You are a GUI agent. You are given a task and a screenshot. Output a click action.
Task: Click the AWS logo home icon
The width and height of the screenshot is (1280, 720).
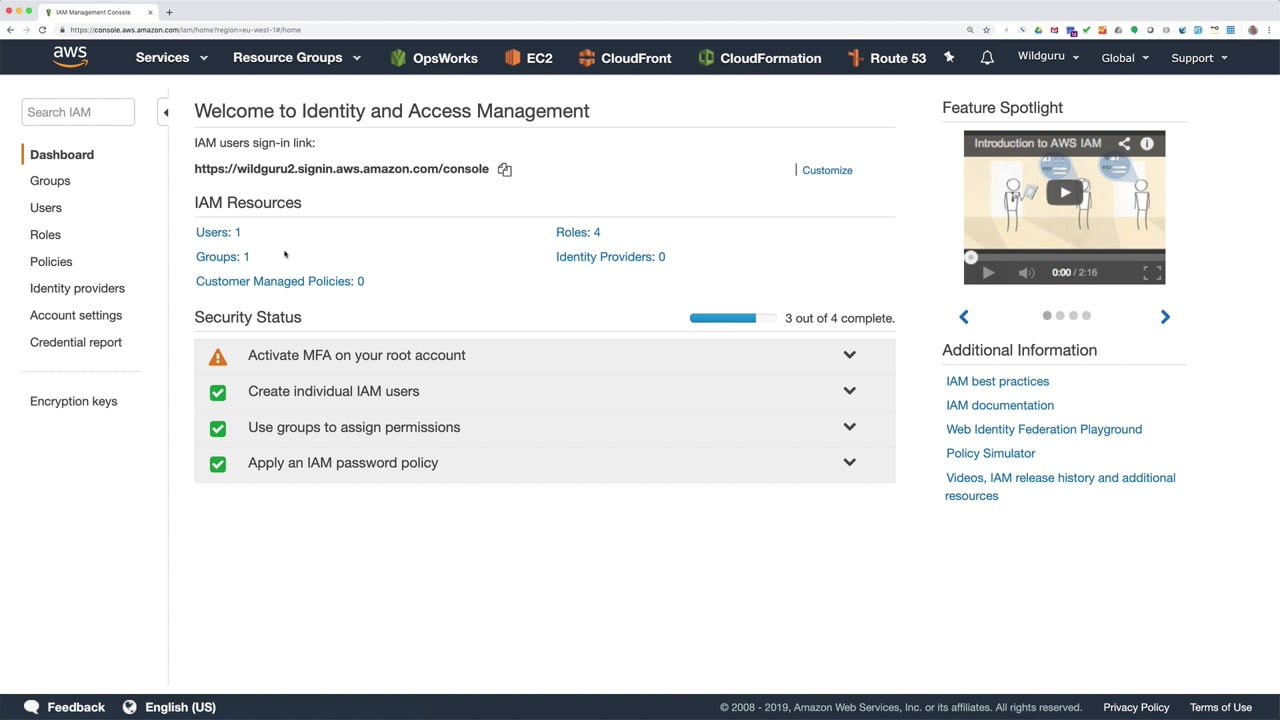[70, 57]
